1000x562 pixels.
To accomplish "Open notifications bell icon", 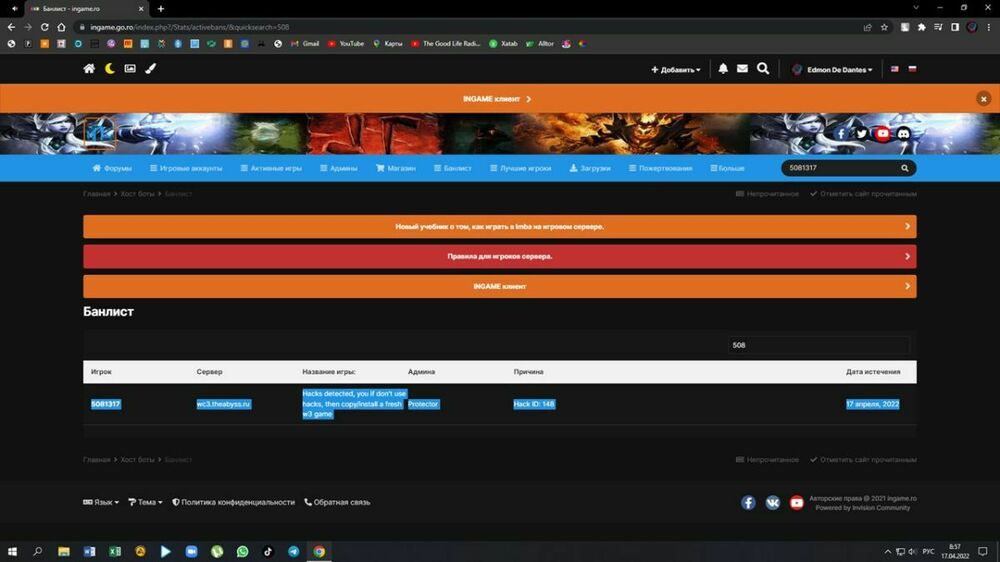I will 723,69.
